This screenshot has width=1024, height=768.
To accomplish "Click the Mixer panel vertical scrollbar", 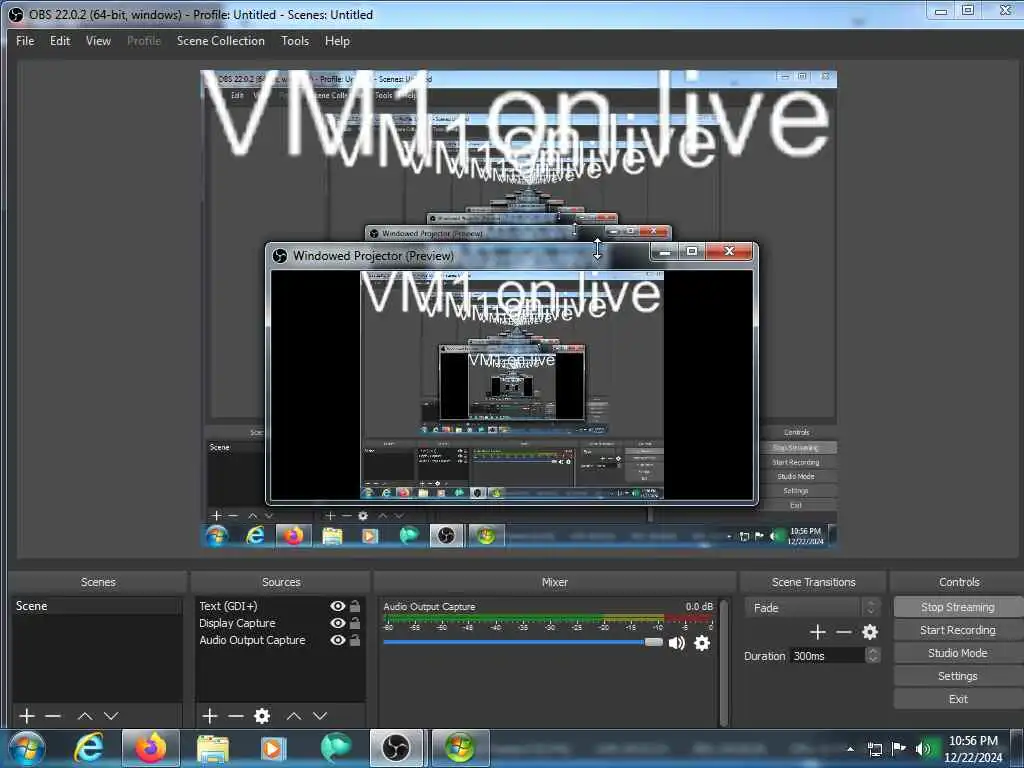I will coord(724,662).
